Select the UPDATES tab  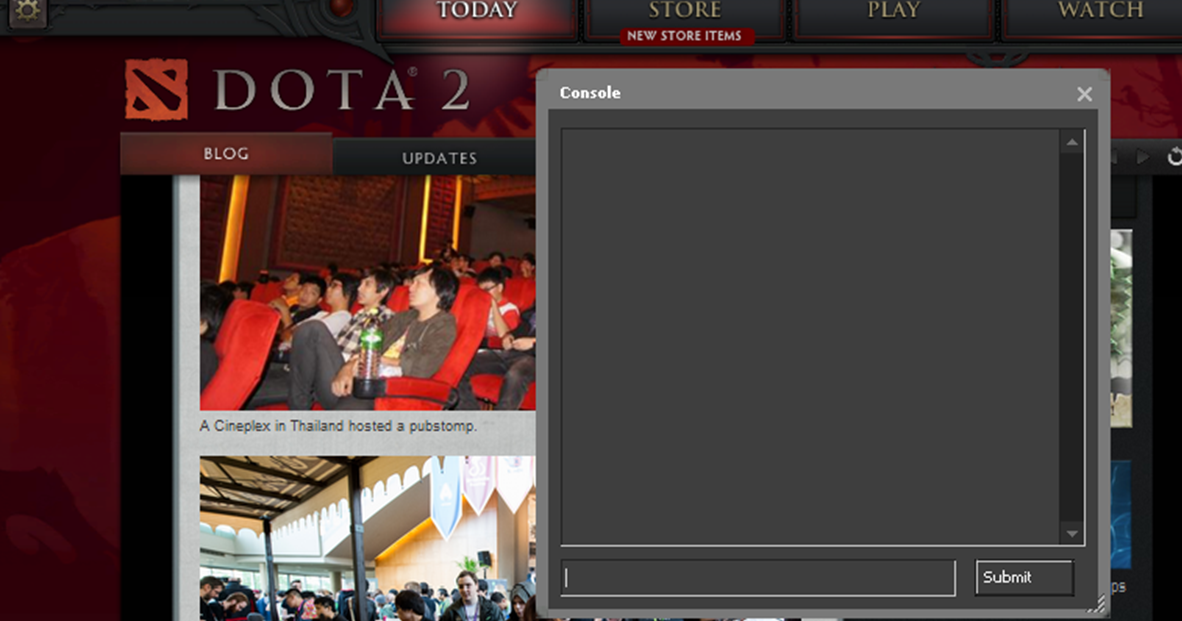(x=439, y=158)
